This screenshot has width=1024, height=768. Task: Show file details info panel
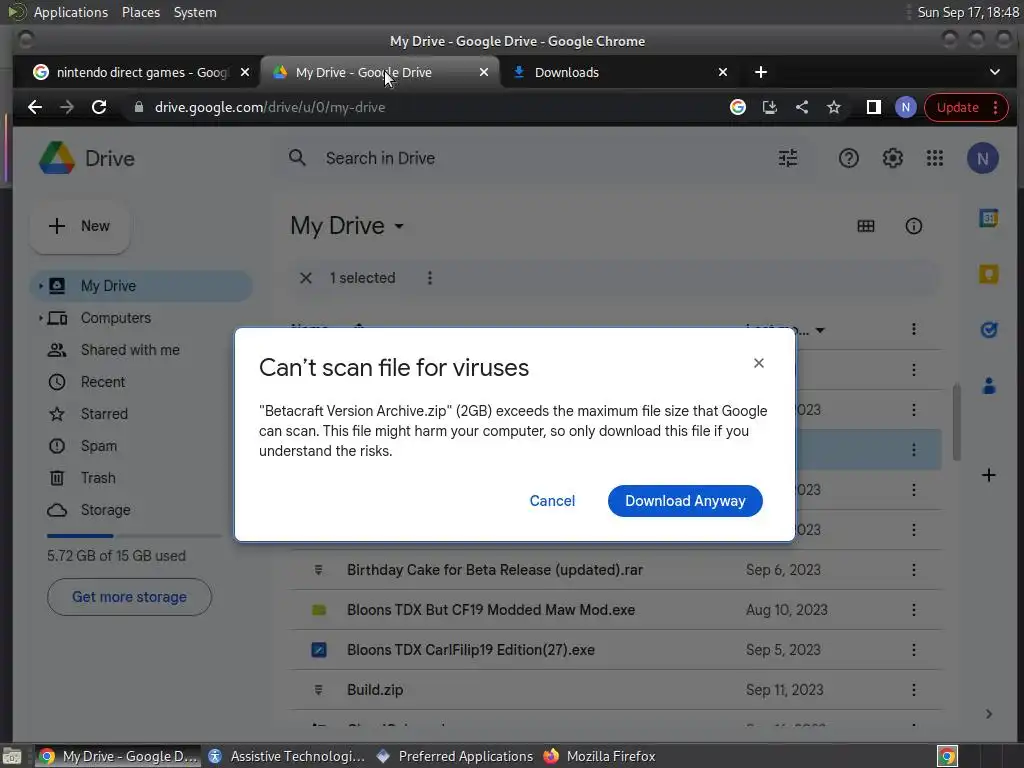913,226
